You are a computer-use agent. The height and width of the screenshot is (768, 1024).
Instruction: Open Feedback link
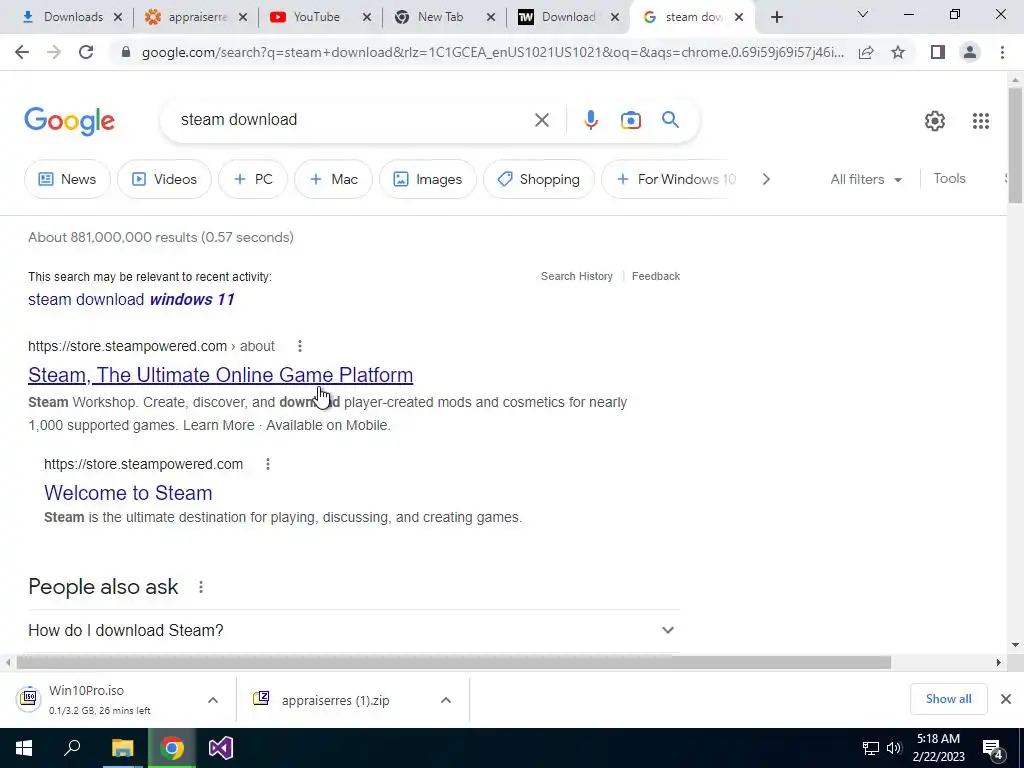tap(656, 276)
